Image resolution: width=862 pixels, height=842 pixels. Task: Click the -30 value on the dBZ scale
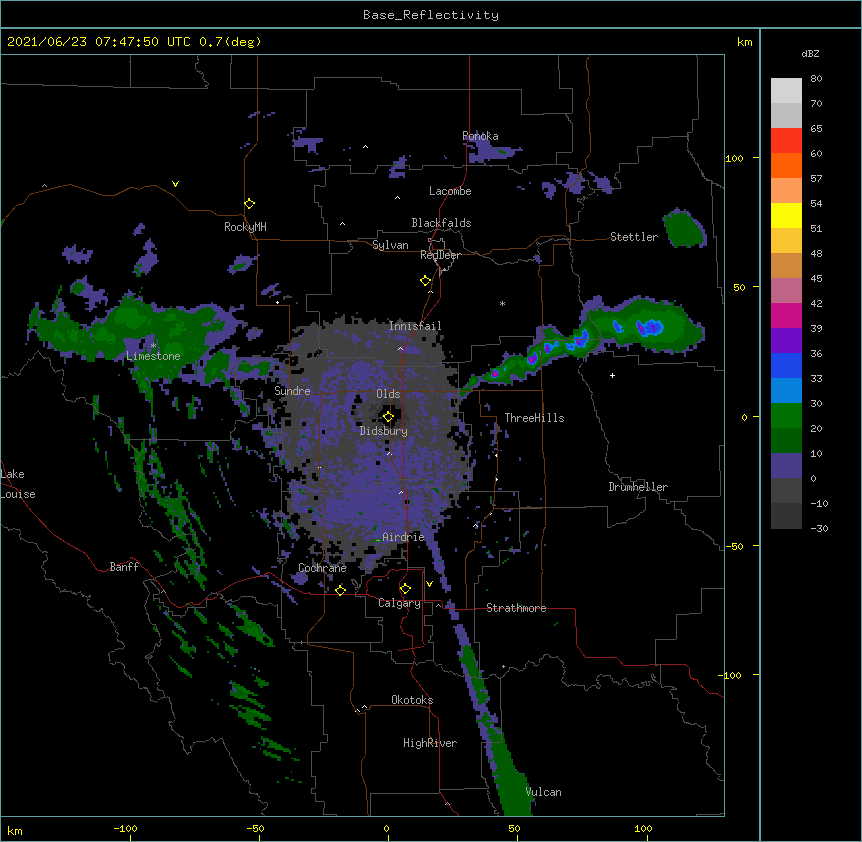(819, 528)
